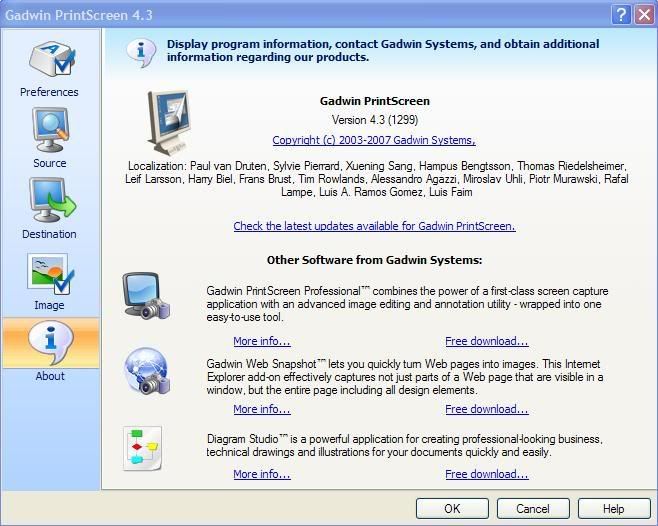Viewport: 658px width, 526px height.
Task: Click the Gadwin PrintScreen Professional description text
Action: click(407, 304)
